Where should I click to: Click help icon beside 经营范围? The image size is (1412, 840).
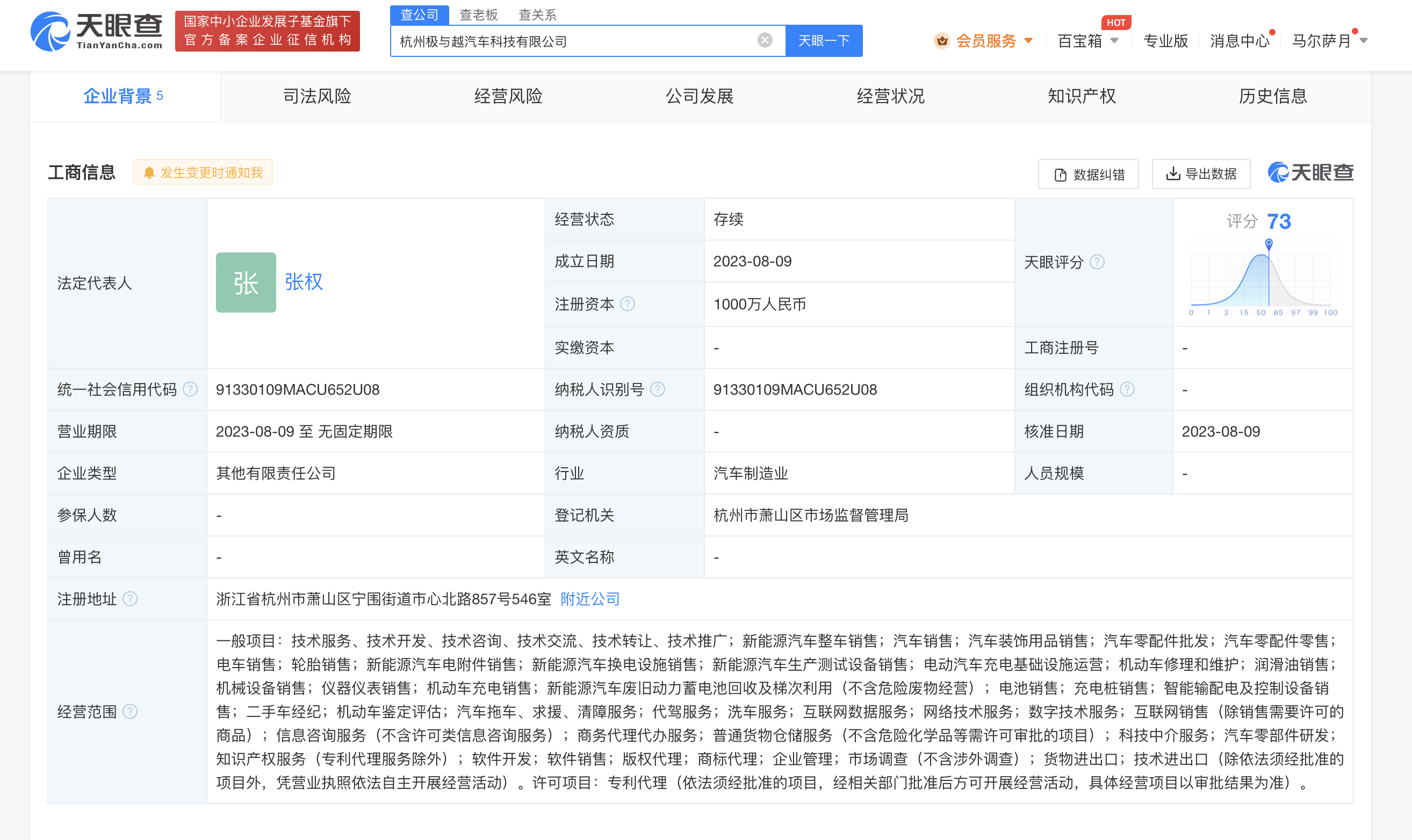click(130, 712)
